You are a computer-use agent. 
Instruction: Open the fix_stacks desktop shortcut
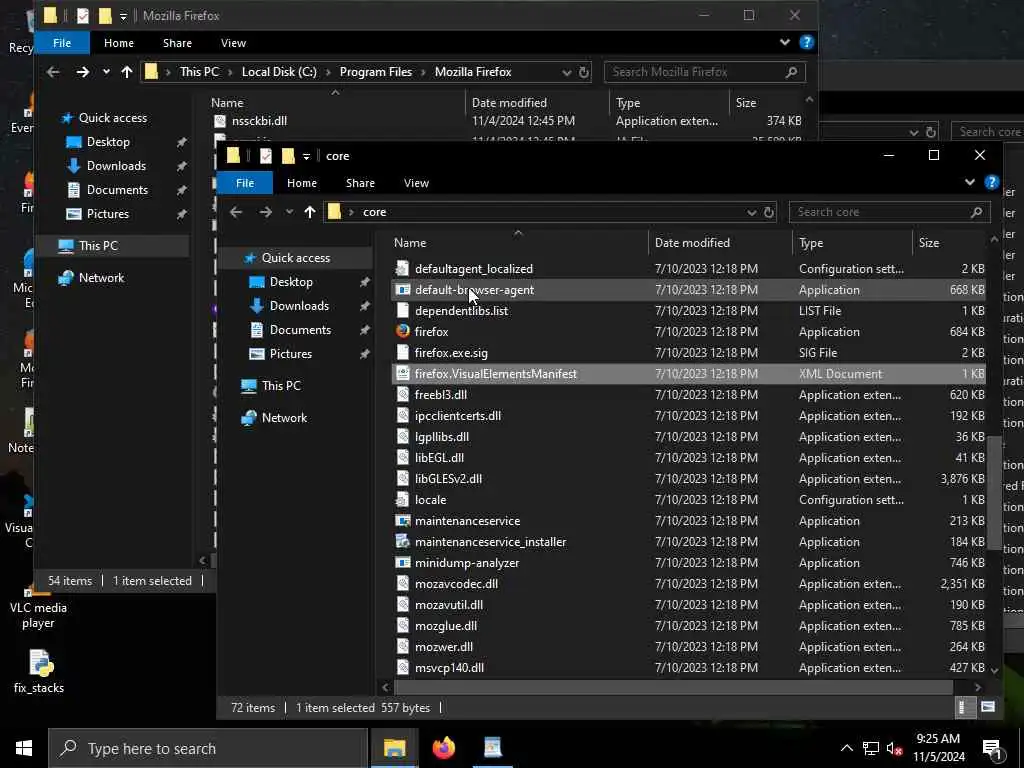(39, 671)
